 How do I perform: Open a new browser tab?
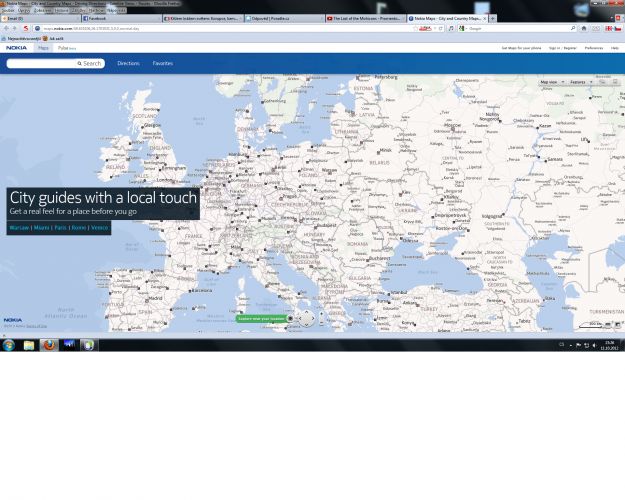click(x=493, y=18)
